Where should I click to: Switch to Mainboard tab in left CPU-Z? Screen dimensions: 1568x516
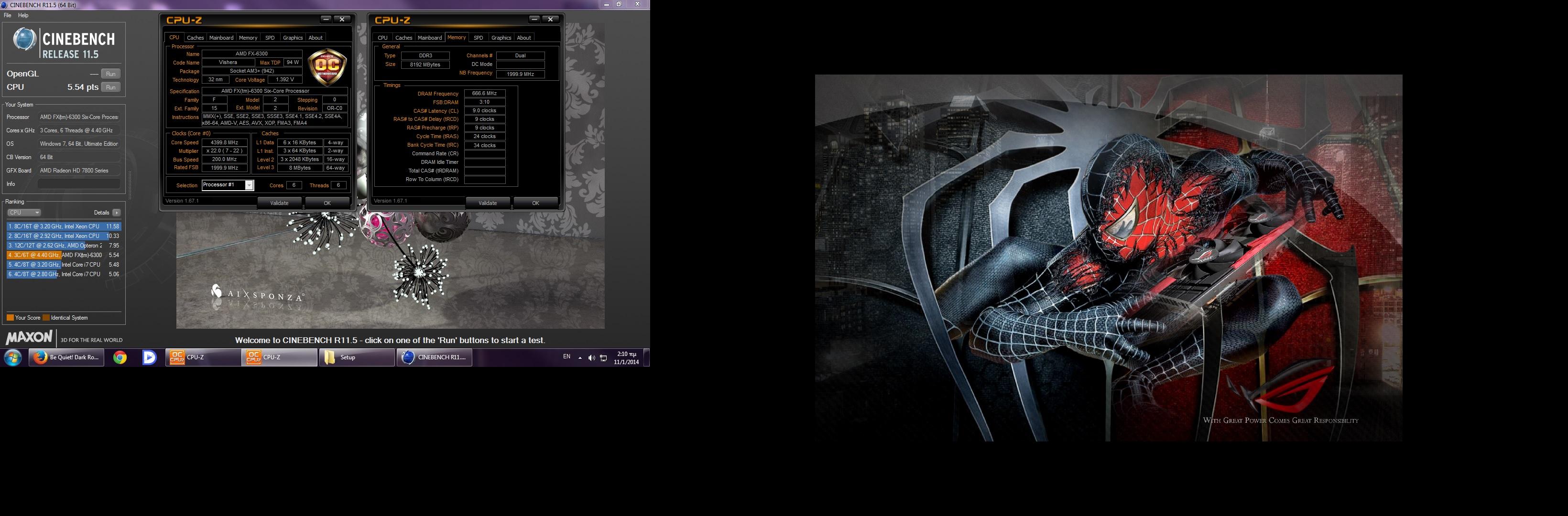pos(221,38)
